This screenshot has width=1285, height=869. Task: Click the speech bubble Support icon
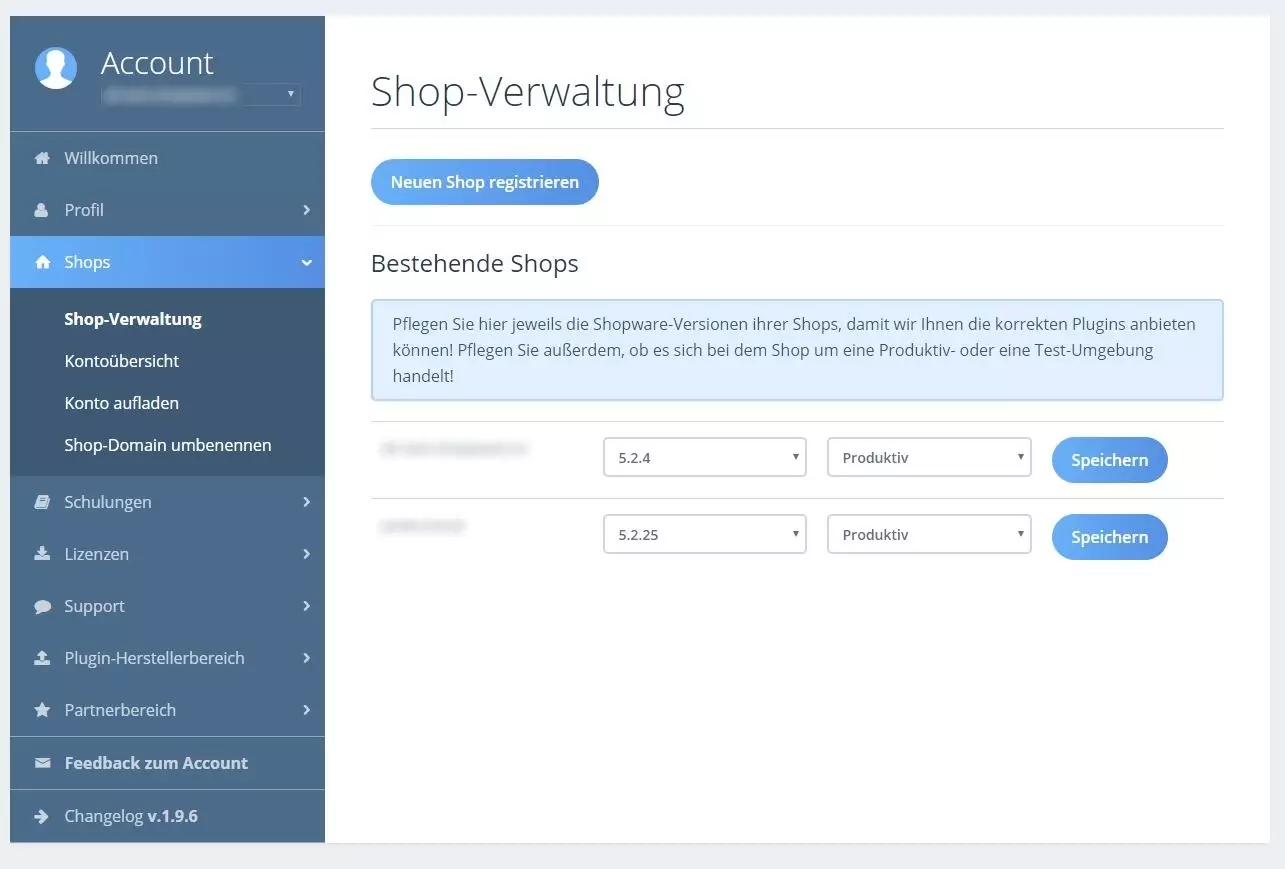click(42, 606)
